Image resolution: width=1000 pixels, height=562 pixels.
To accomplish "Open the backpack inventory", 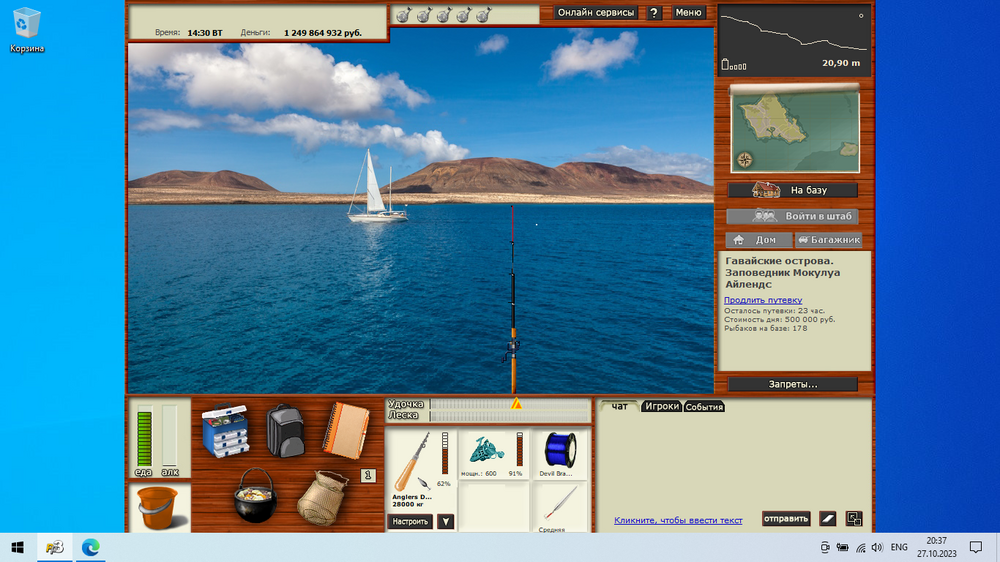I will (285, 430).
